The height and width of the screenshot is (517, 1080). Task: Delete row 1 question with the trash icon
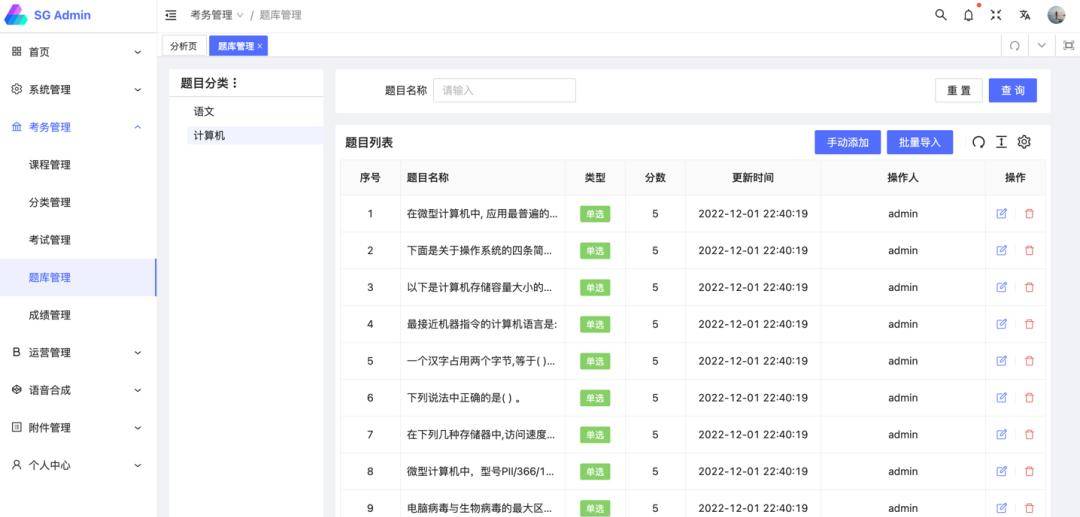coord(1029,214)
